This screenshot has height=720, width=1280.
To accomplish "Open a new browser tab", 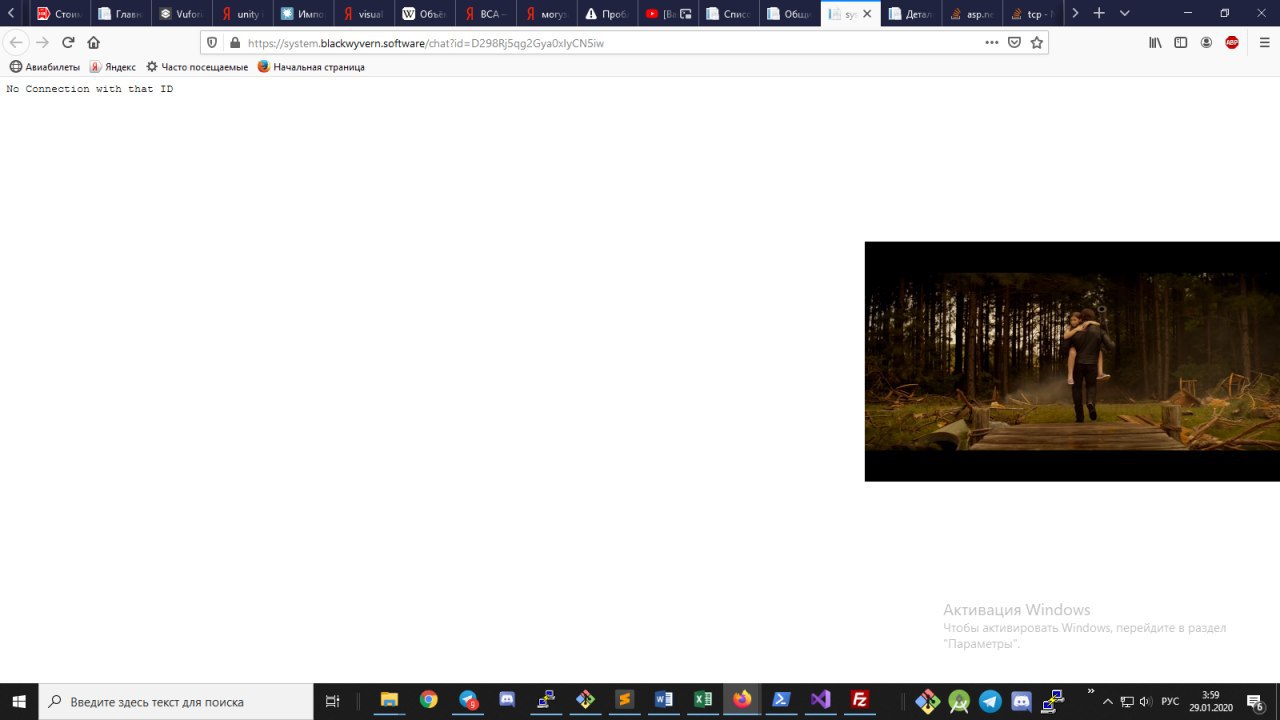I will 1099,13.
